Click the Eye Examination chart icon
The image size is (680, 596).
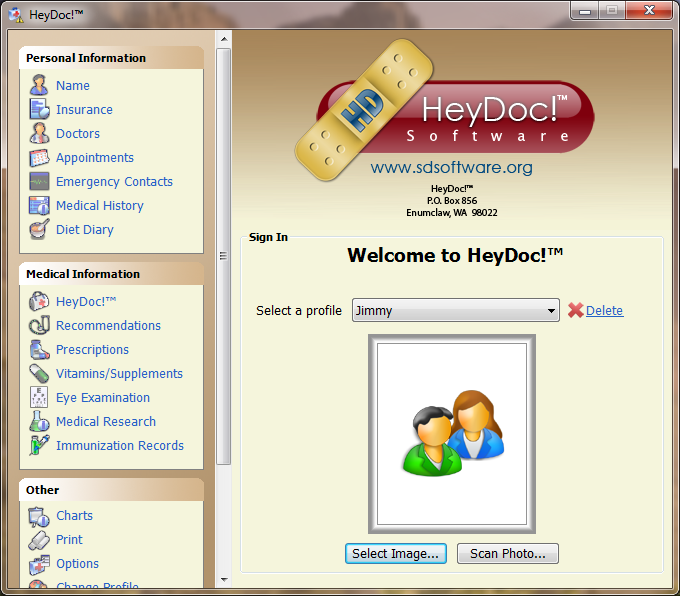pyautogui.click(x=39, y=397)
